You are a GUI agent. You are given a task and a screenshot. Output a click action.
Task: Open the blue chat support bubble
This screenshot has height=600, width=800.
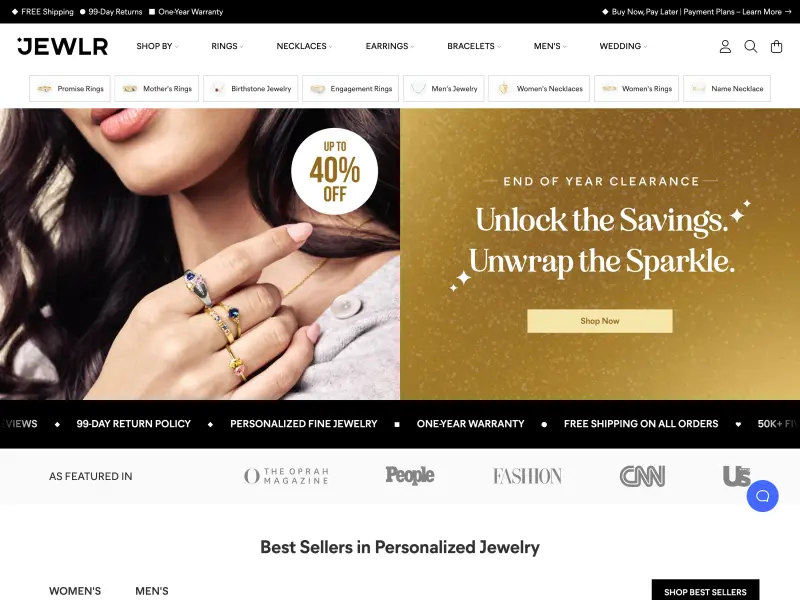click(762, 496)
